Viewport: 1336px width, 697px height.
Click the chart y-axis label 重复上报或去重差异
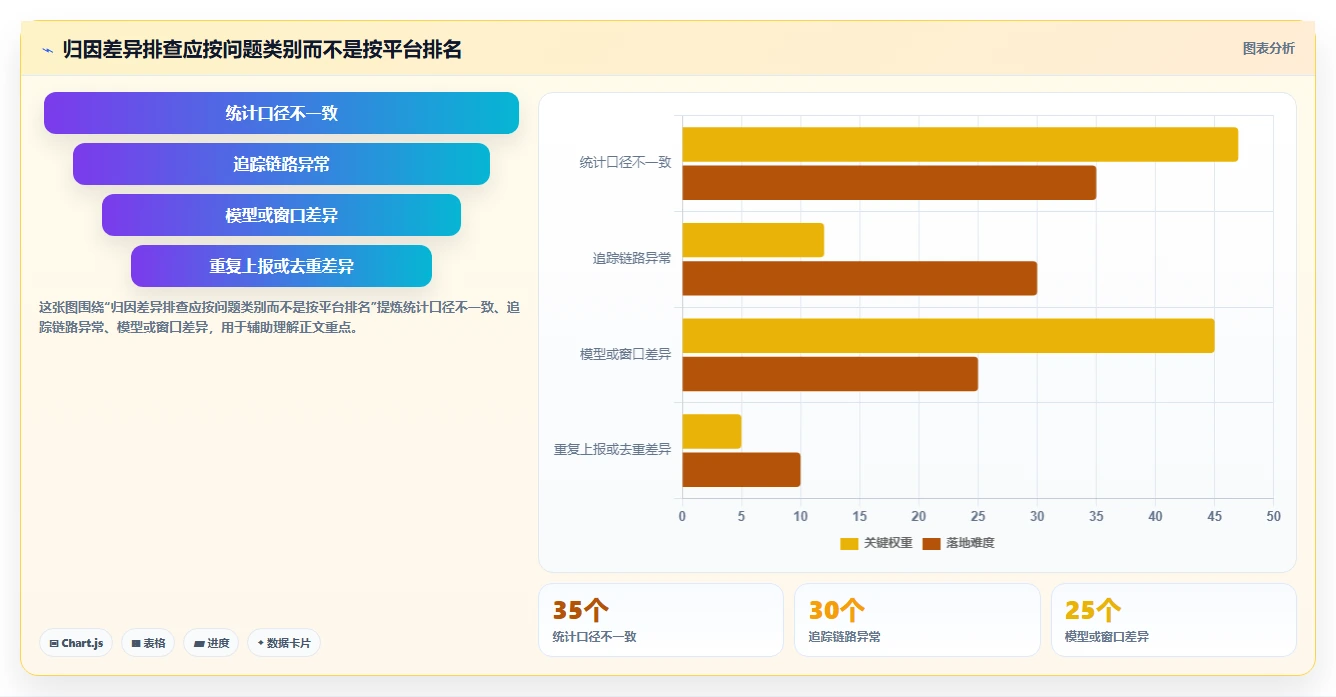[612, 450]
